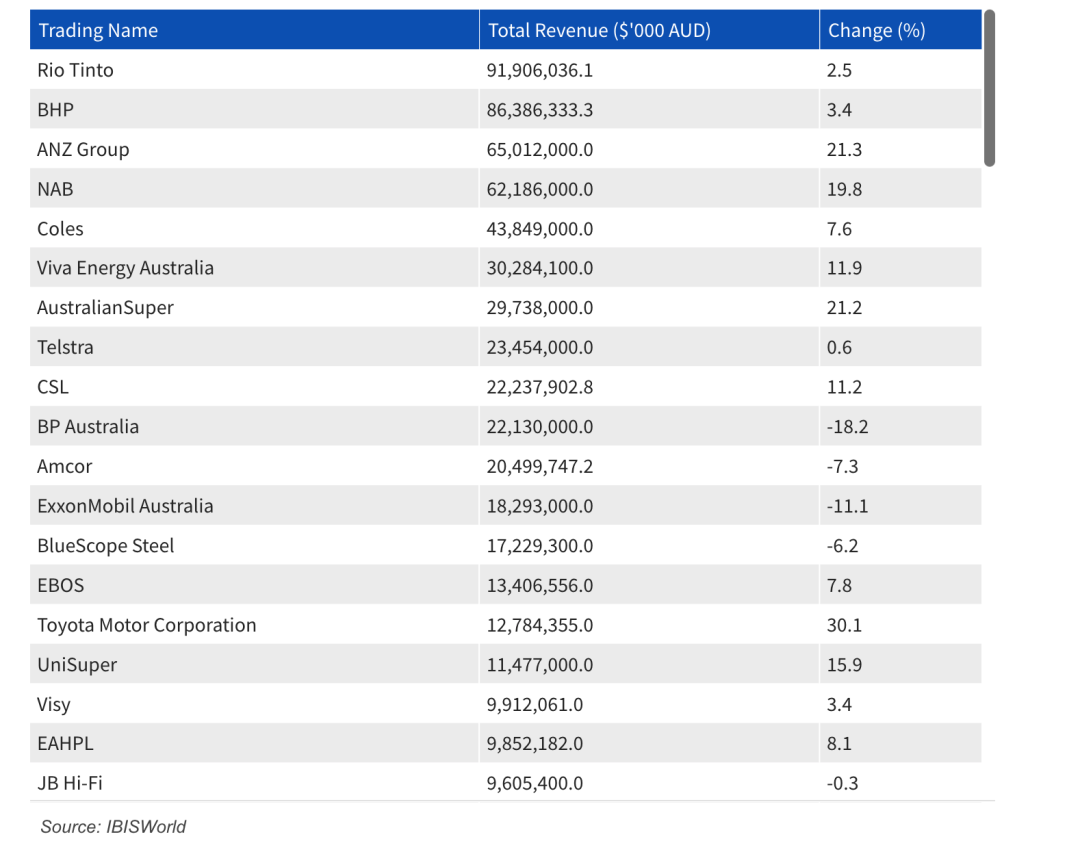Click ExxonMobil Australia's change value -11.1
Screen dimensions: 1080x854
(848, 506)
